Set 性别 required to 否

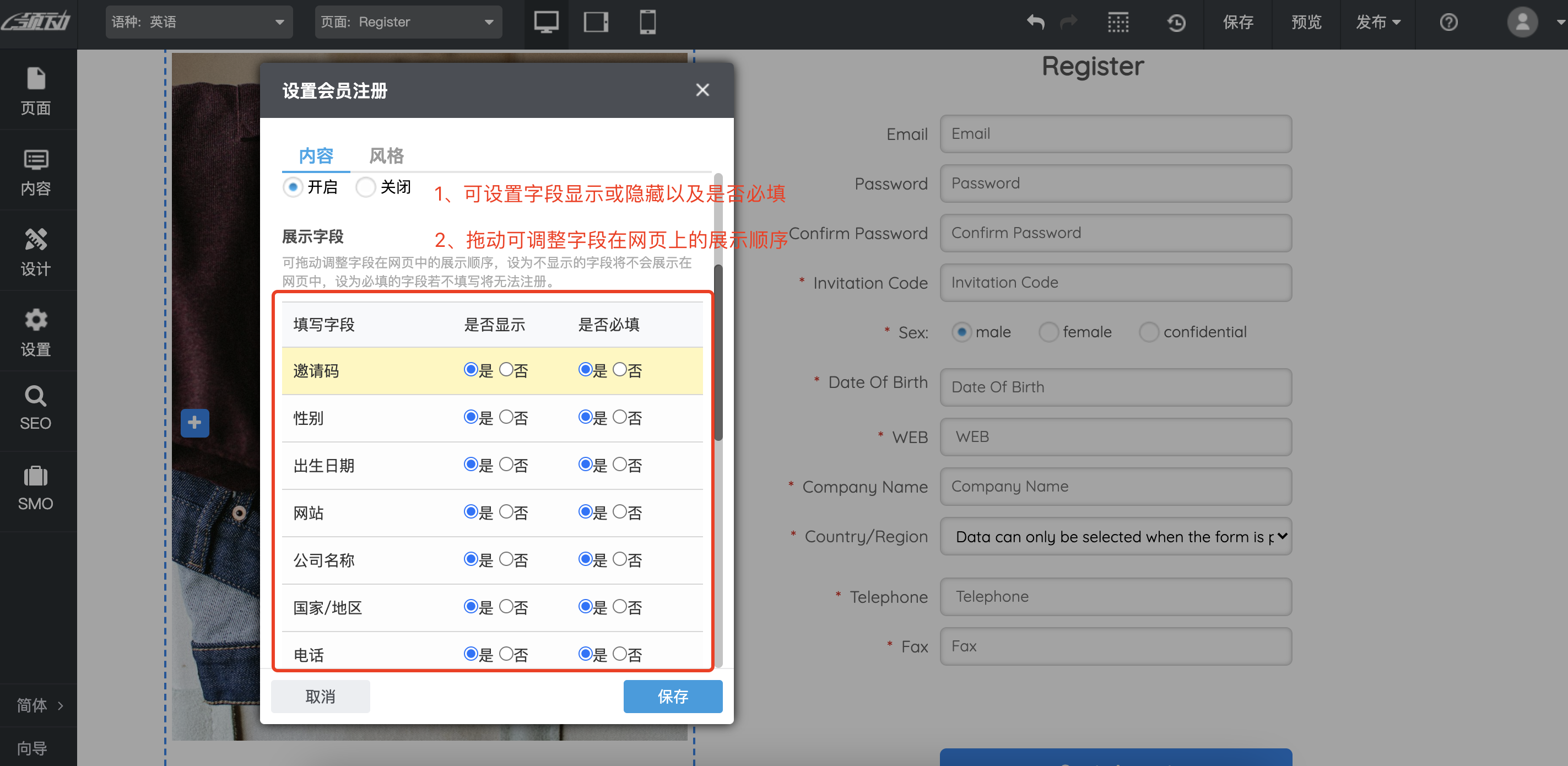tap(620, 417)
